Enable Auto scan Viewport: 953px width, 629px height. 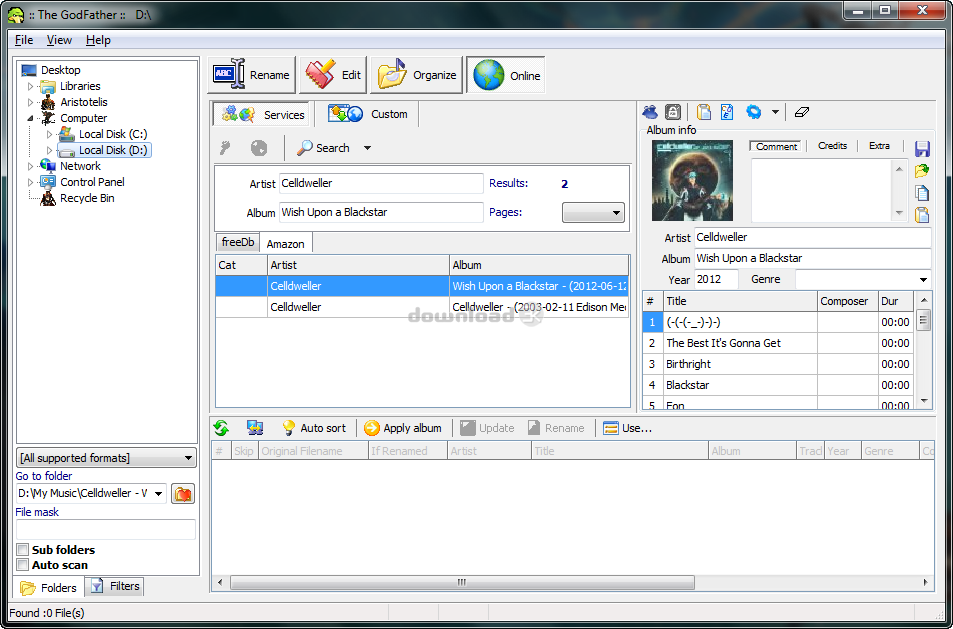22,564
